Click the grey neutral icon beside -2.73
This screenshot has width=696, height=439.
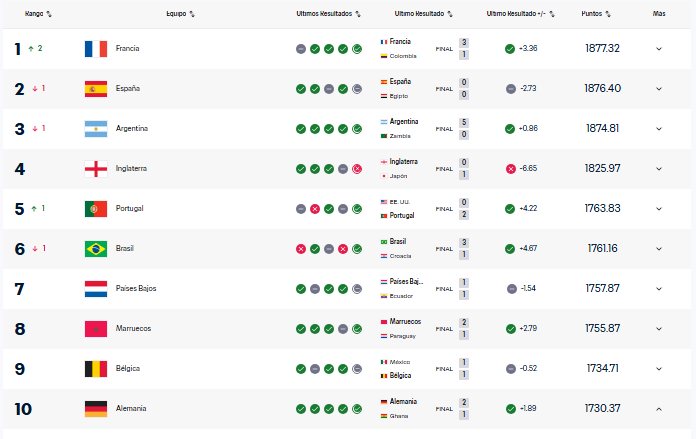(510, 89)
